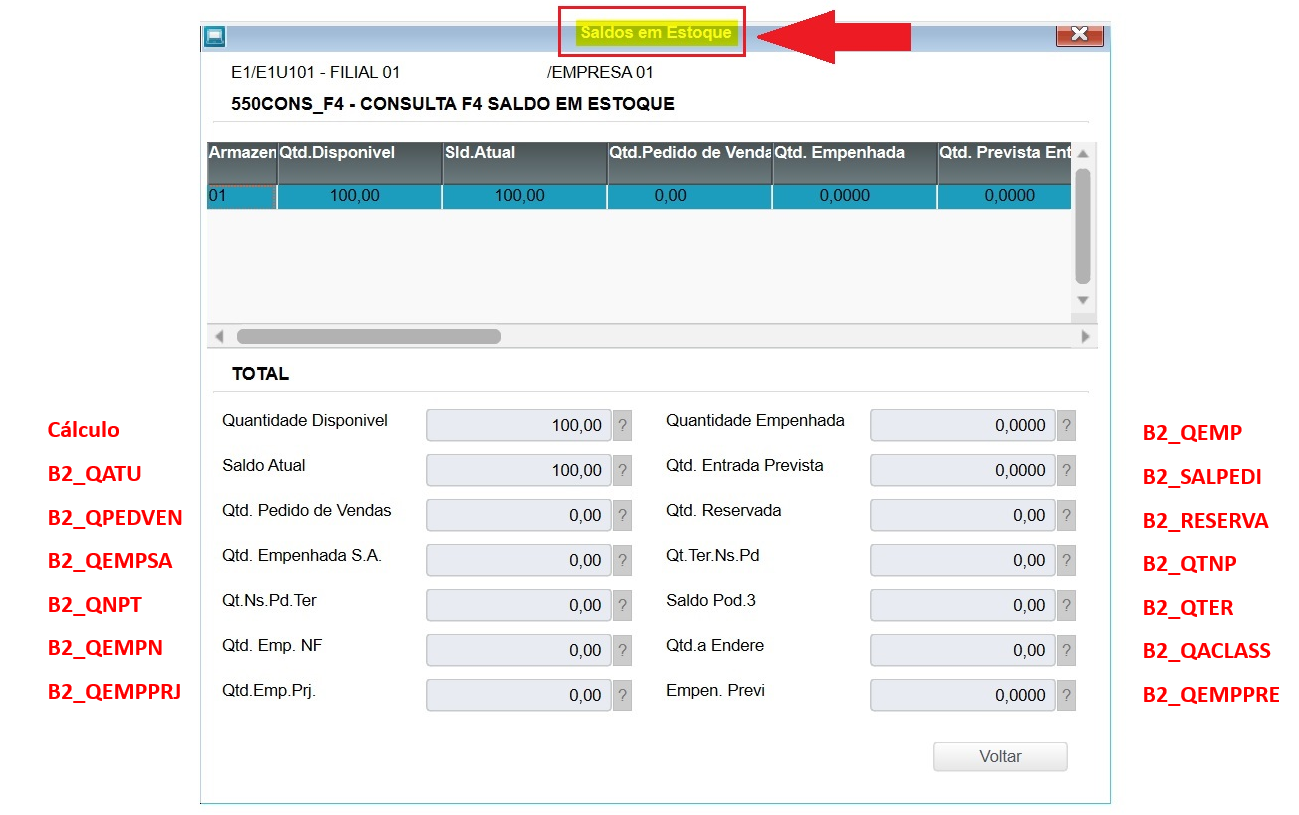Click the grid's vertical scrollbar down arrow
1299x815 pixels.
coord(1083,300)
